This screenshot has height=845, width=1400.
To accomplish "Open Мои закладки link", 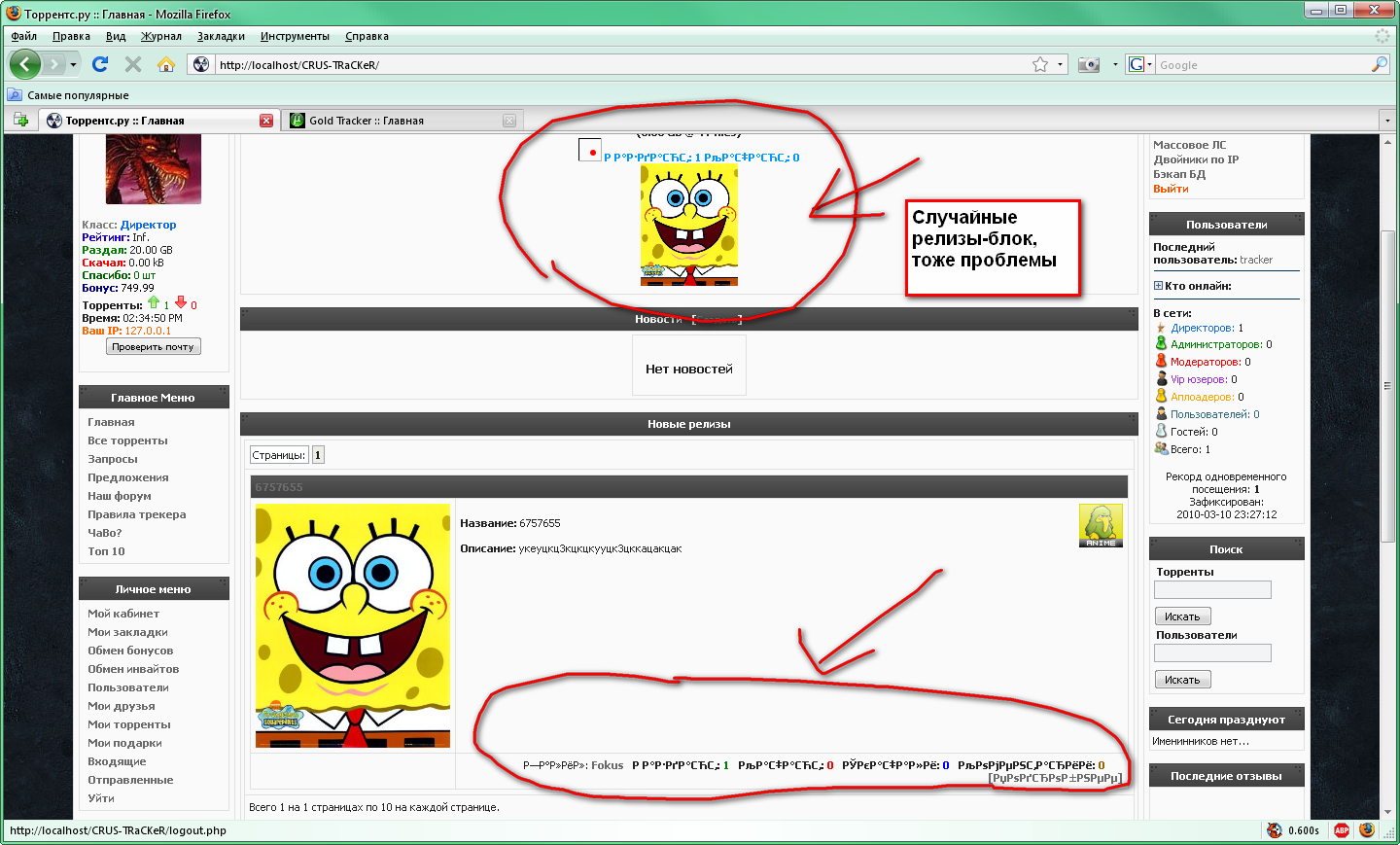I will pyautogui.click(x=127, y=632).
